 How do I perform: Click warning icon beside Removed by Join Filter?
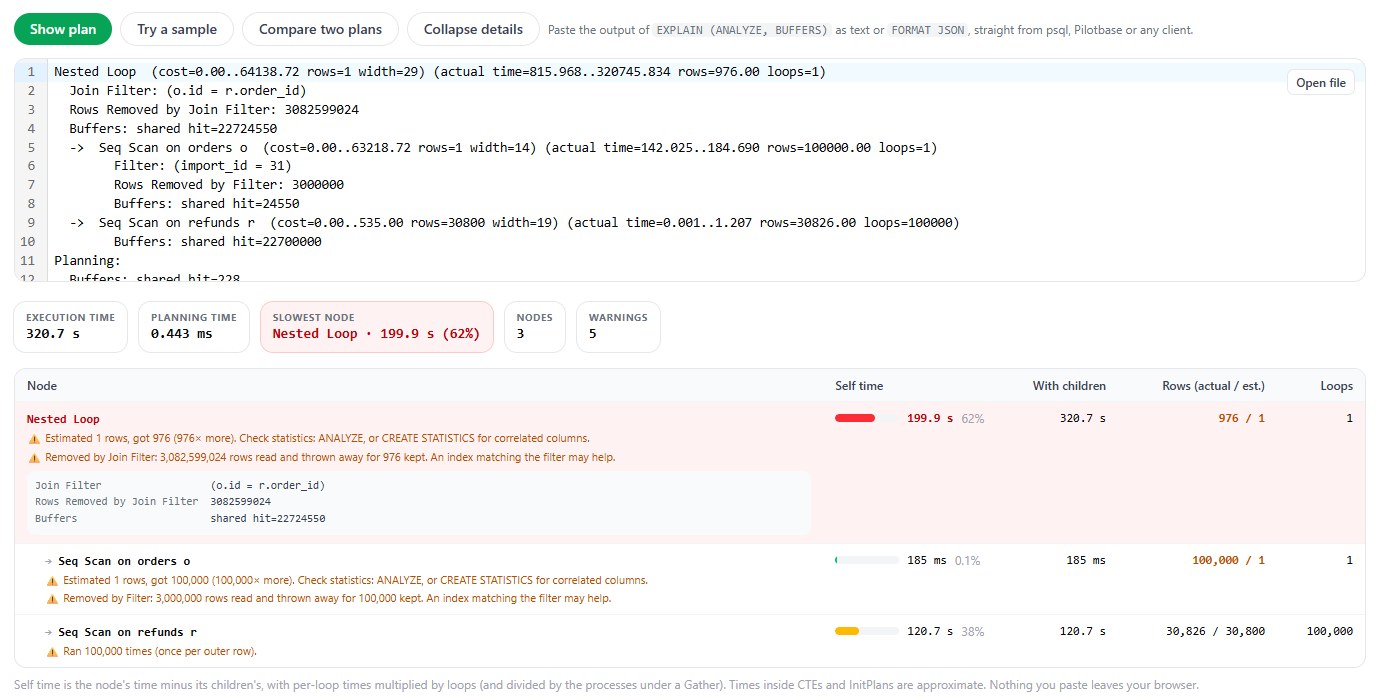(34, 458)
